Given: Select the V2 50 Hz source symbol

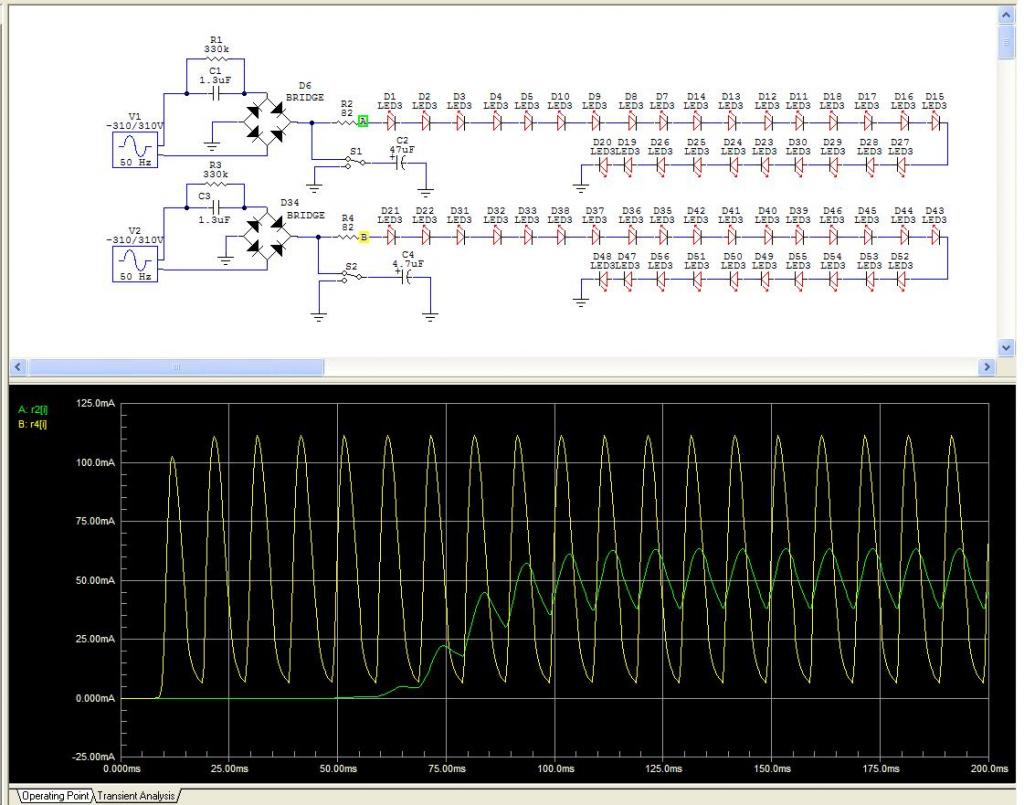Looking at the screenshot, I should click(133, 262).
